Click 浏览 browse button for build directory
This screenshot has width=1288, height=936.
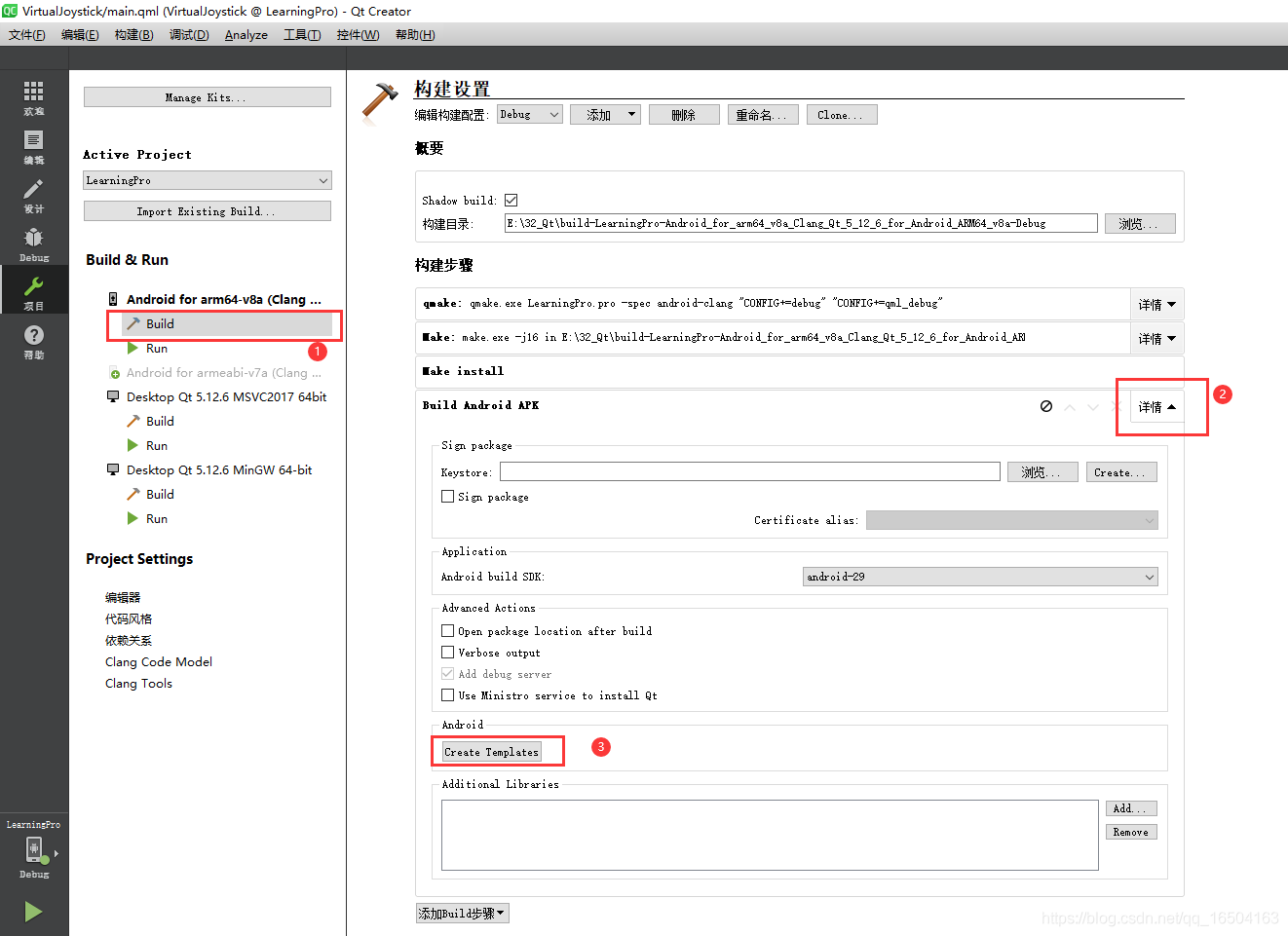click(x=1140, y=224)
